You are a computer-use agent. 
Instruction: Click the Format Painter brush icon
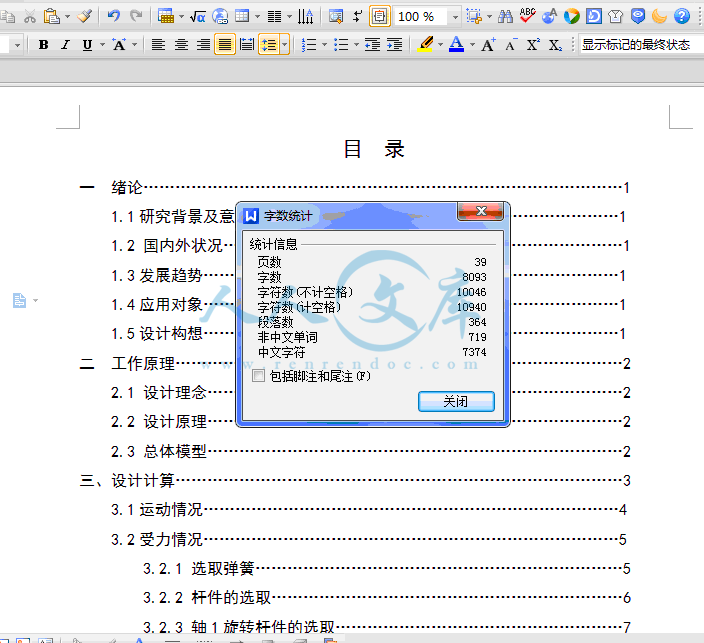(x=86, y=16)
